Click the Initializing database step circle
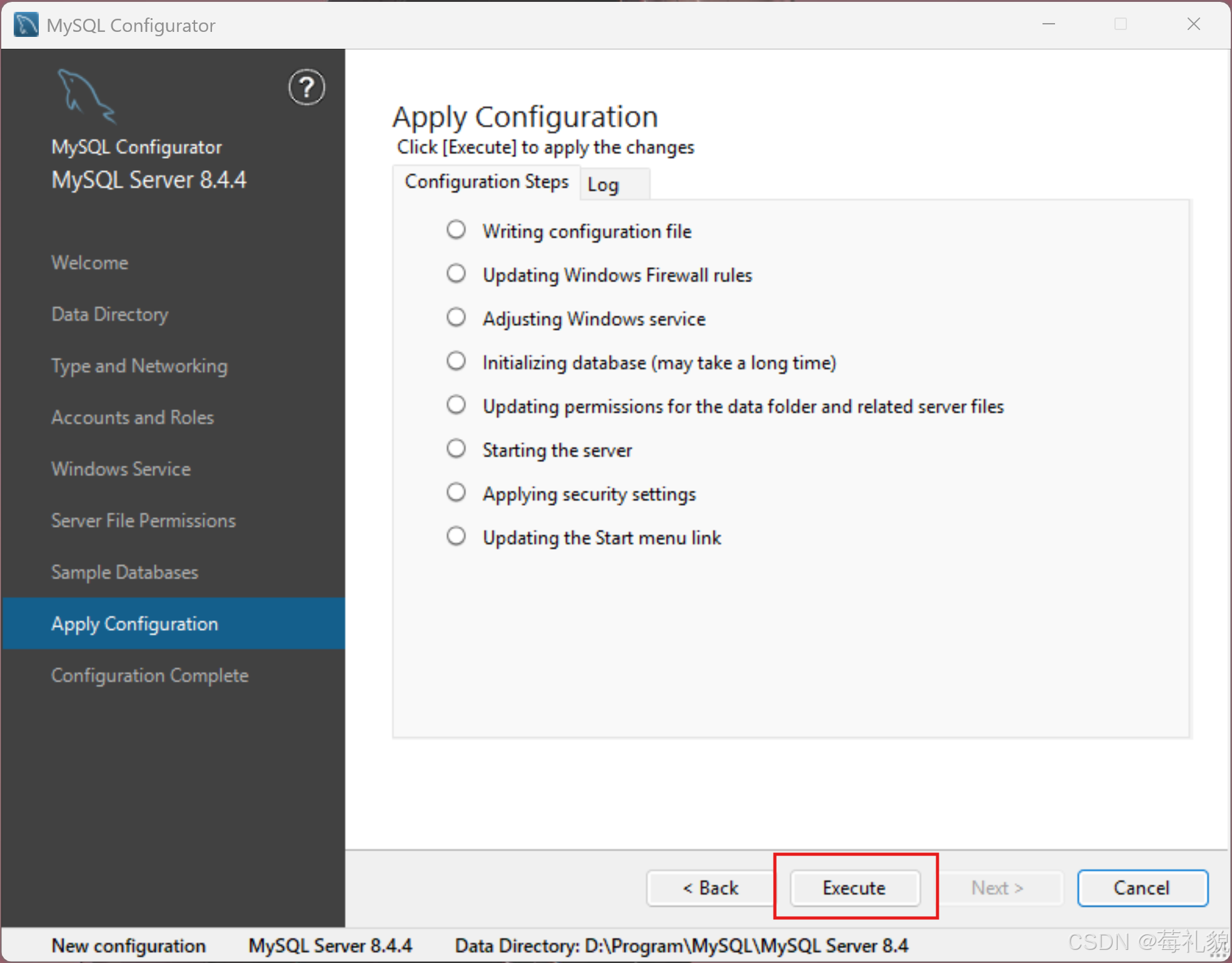Screen dimensions: 1232x963 pos(456,361)
